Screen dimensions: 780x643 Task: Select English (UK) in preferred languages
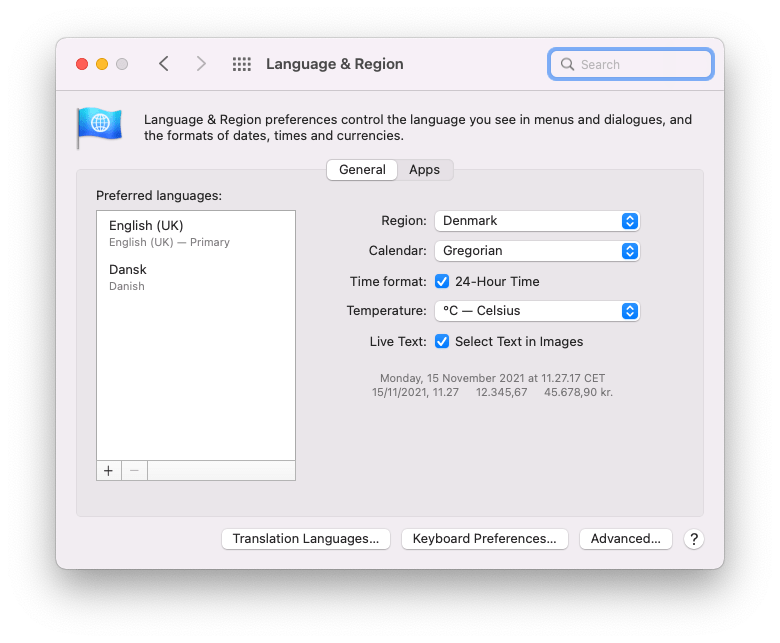tap(196, 233)
